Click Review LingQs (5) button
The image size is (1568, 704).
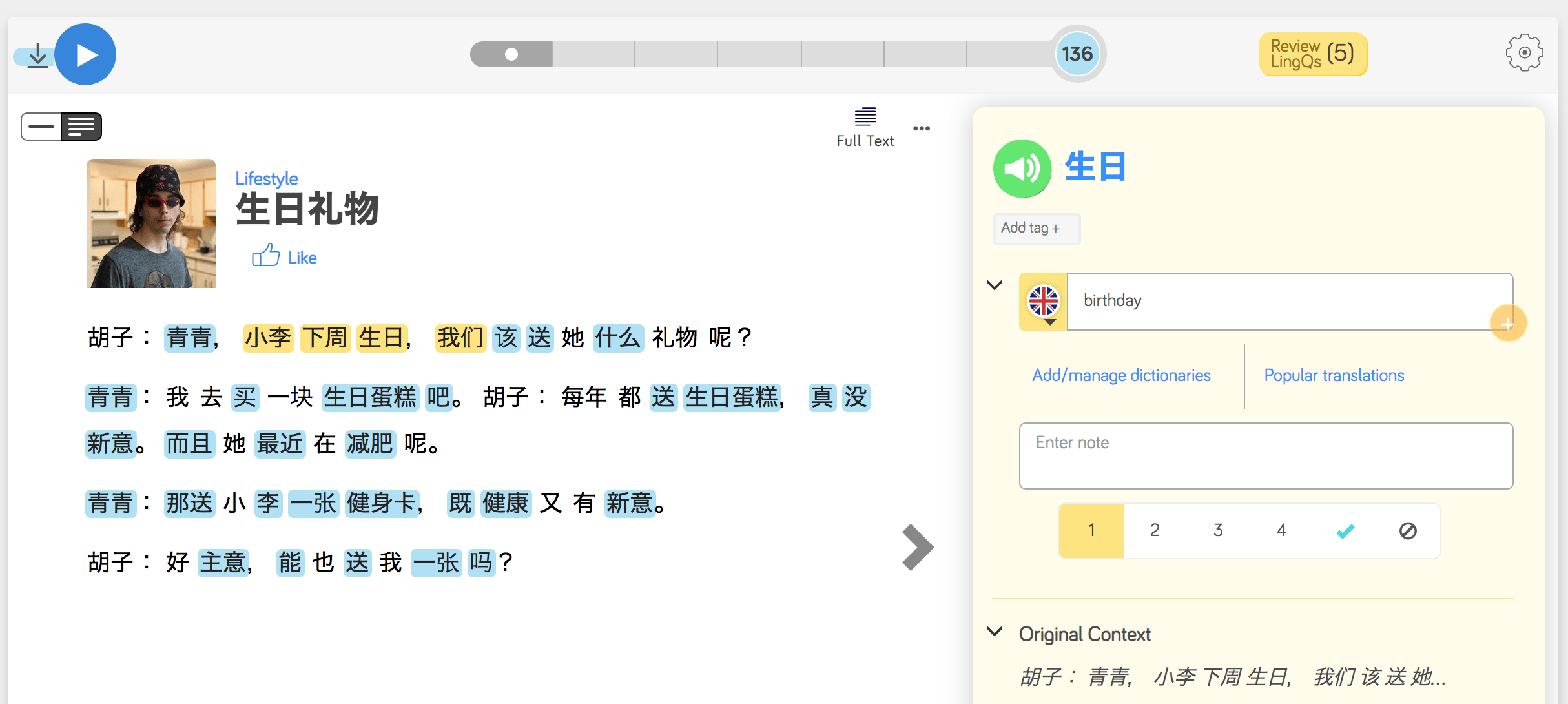[1312, 54]
